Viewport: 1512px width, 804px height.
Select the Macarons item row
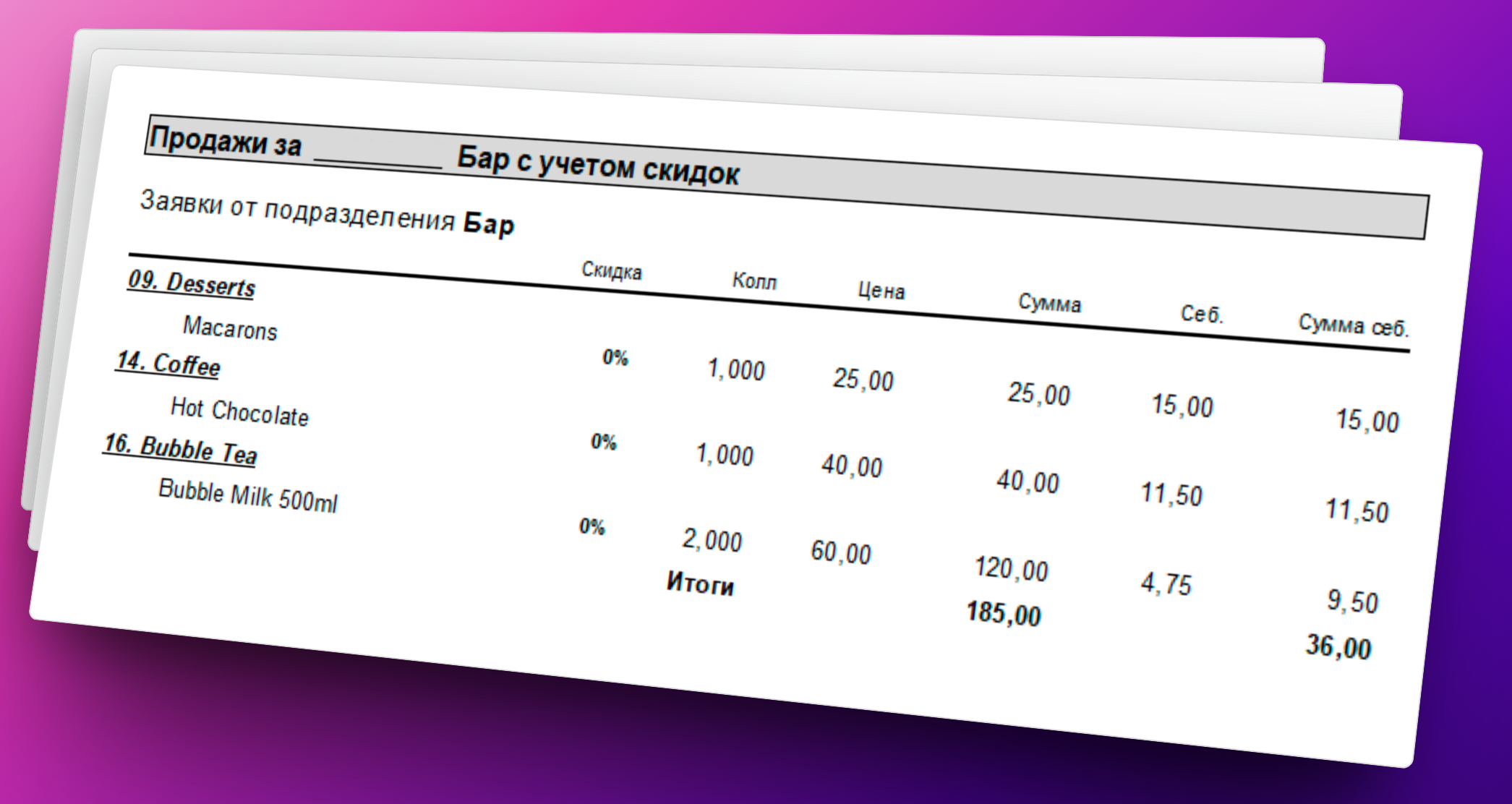[230, 328]
